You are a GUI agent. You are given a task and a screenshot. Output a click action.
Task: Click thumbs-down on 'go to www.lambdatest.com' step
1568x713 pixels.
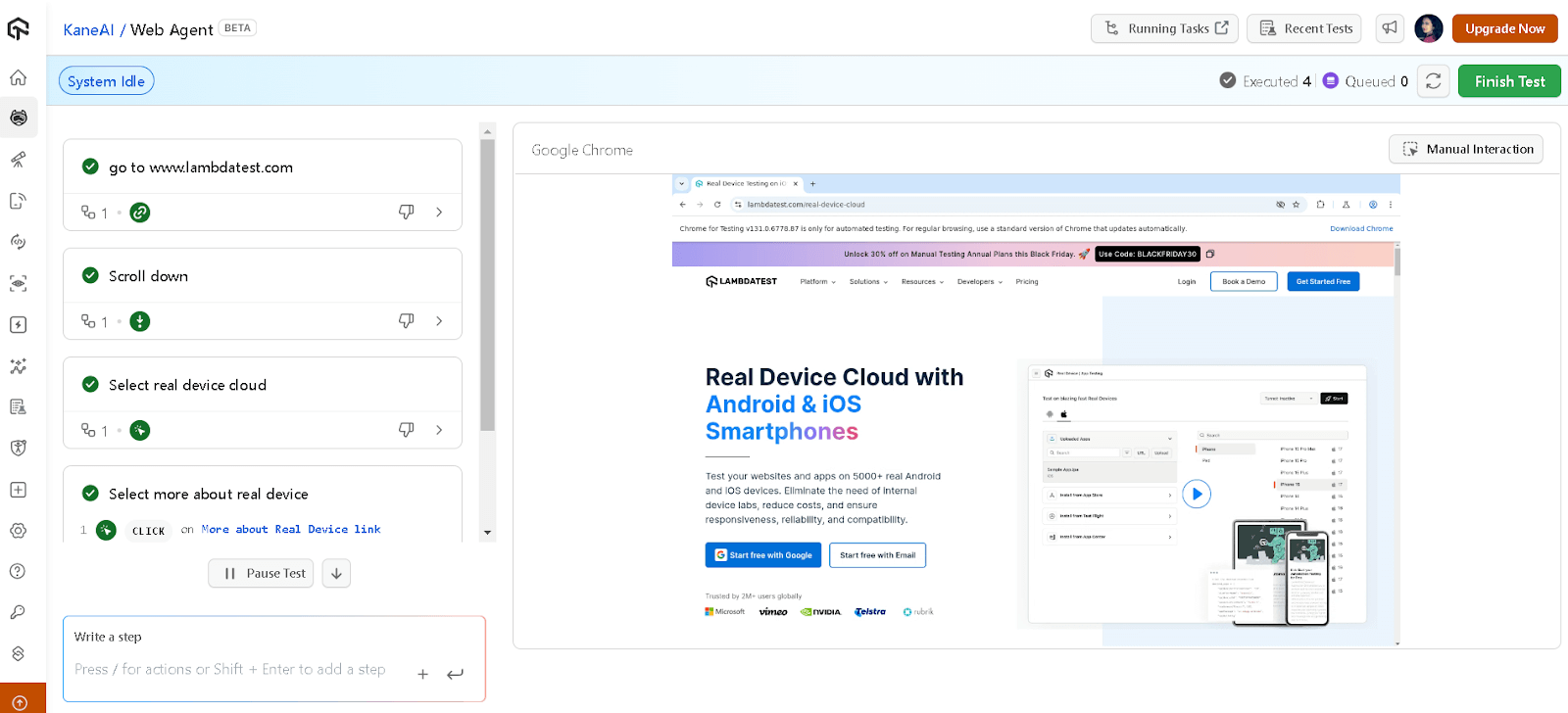(406, 213)
